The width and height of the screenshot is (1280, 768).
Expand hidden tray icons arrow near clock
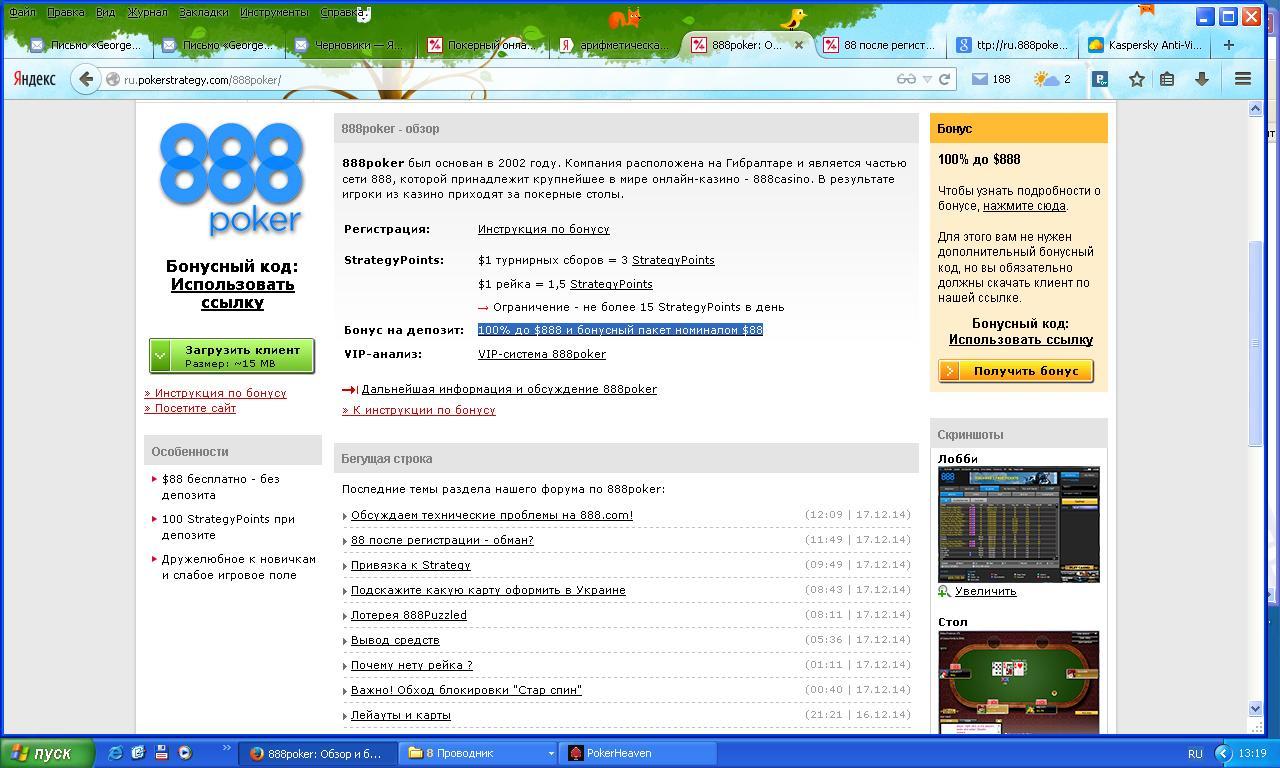tap(1222, 753)
